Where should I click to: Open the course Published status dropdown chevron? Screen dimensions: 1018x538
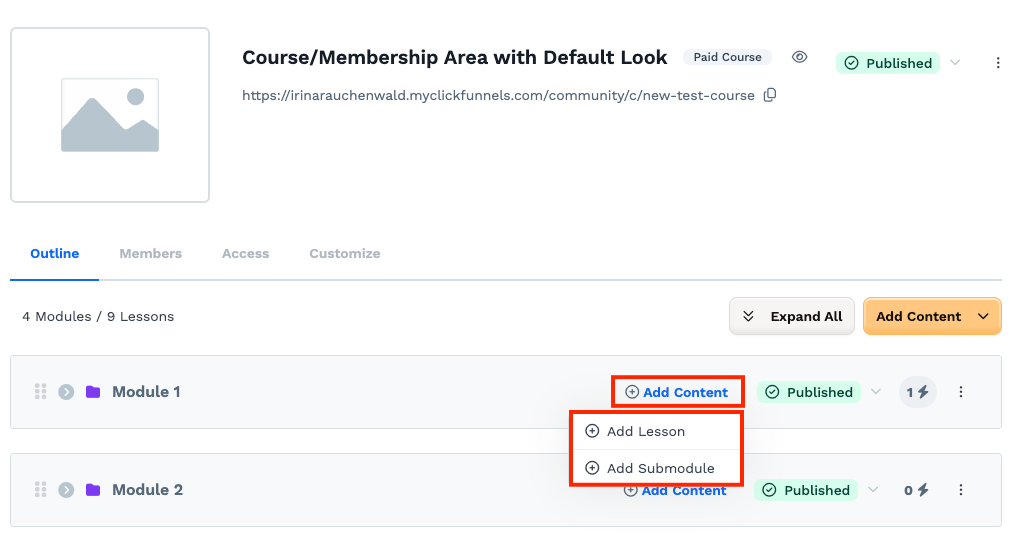pyautogui.click(x=955, y=63)
